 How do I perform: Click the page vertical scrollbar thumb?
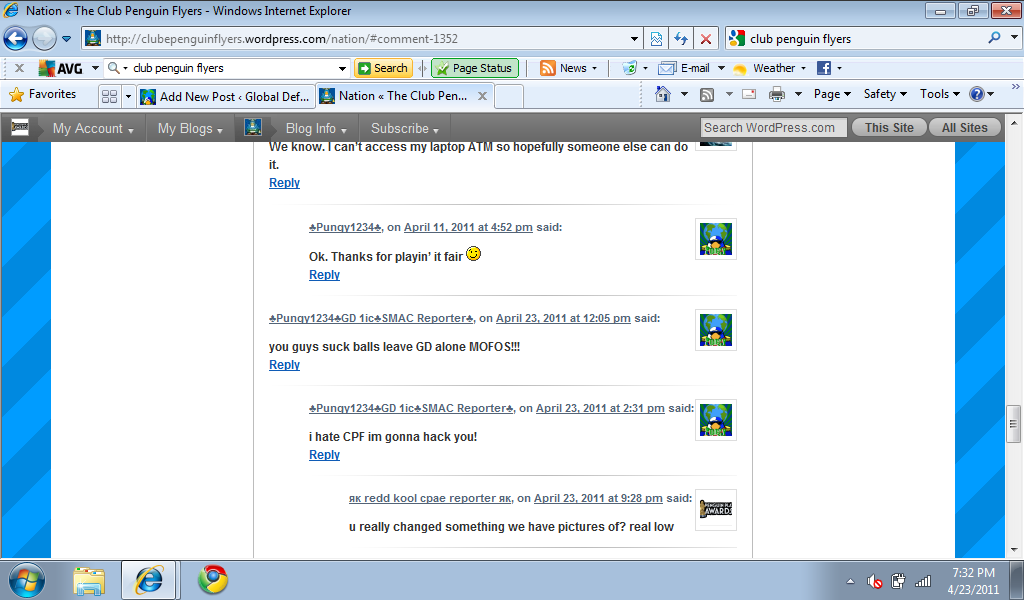(x=1014, y=423)
